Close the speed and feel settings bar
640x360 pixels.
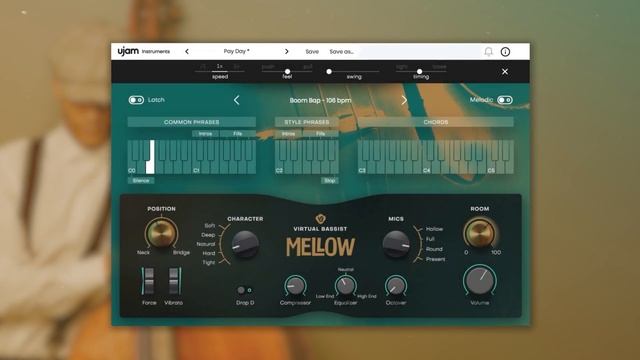pyautogui.click(x=505, y=71)
